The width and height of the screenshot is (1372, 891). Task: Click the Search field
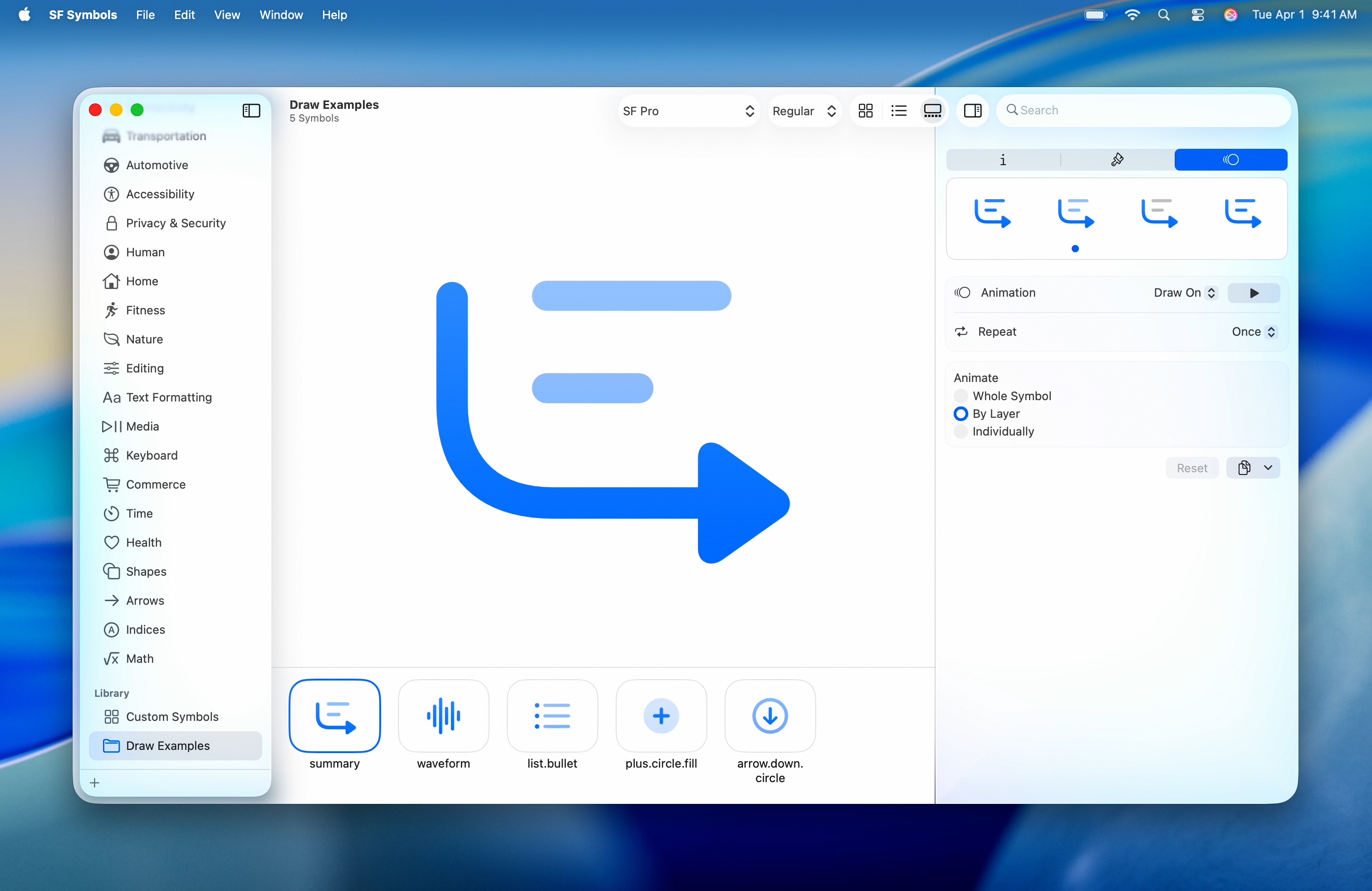coord(1144,110)
